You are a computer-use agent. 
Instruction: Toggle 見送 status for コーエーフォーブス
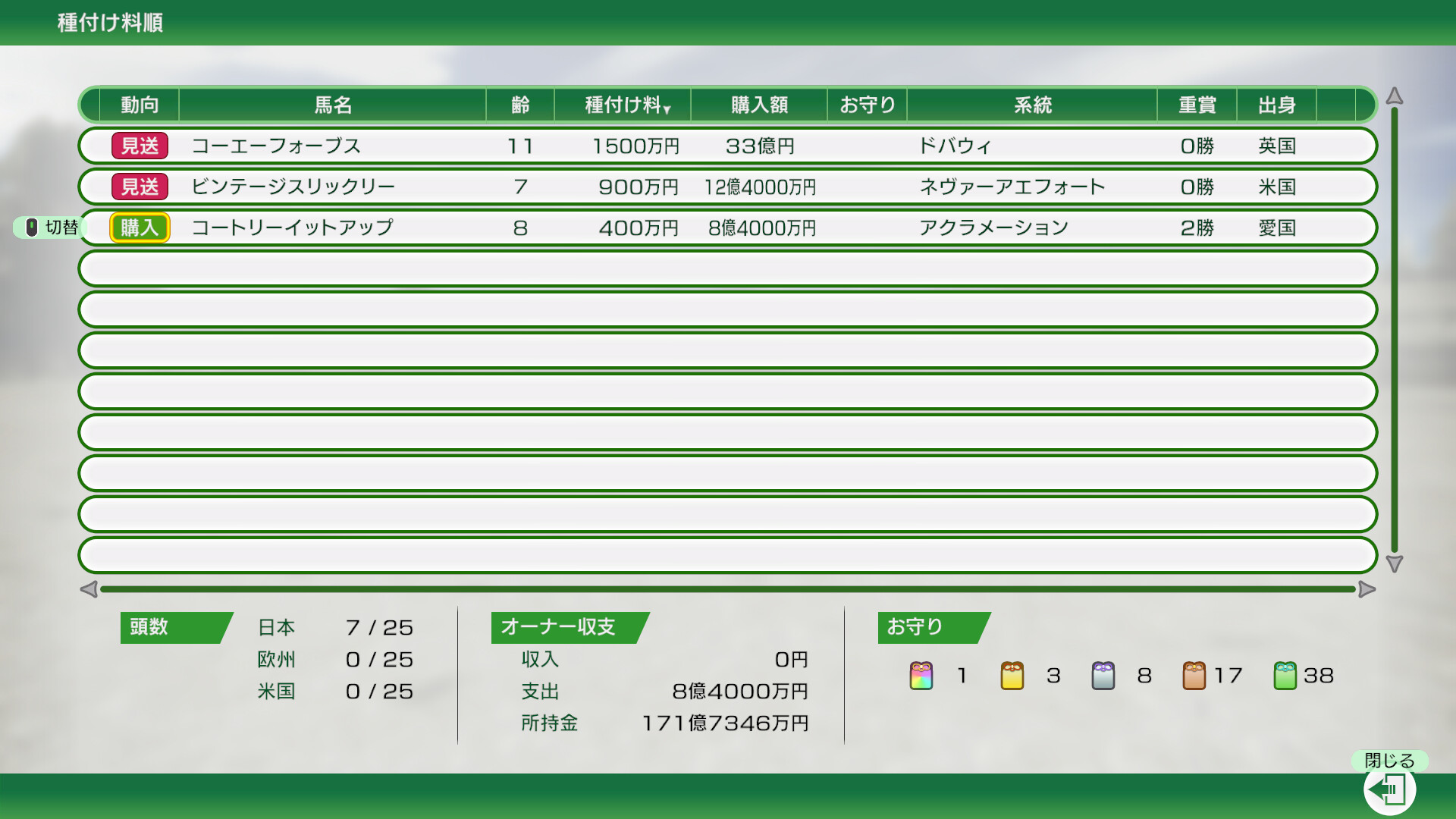(140, 146)
